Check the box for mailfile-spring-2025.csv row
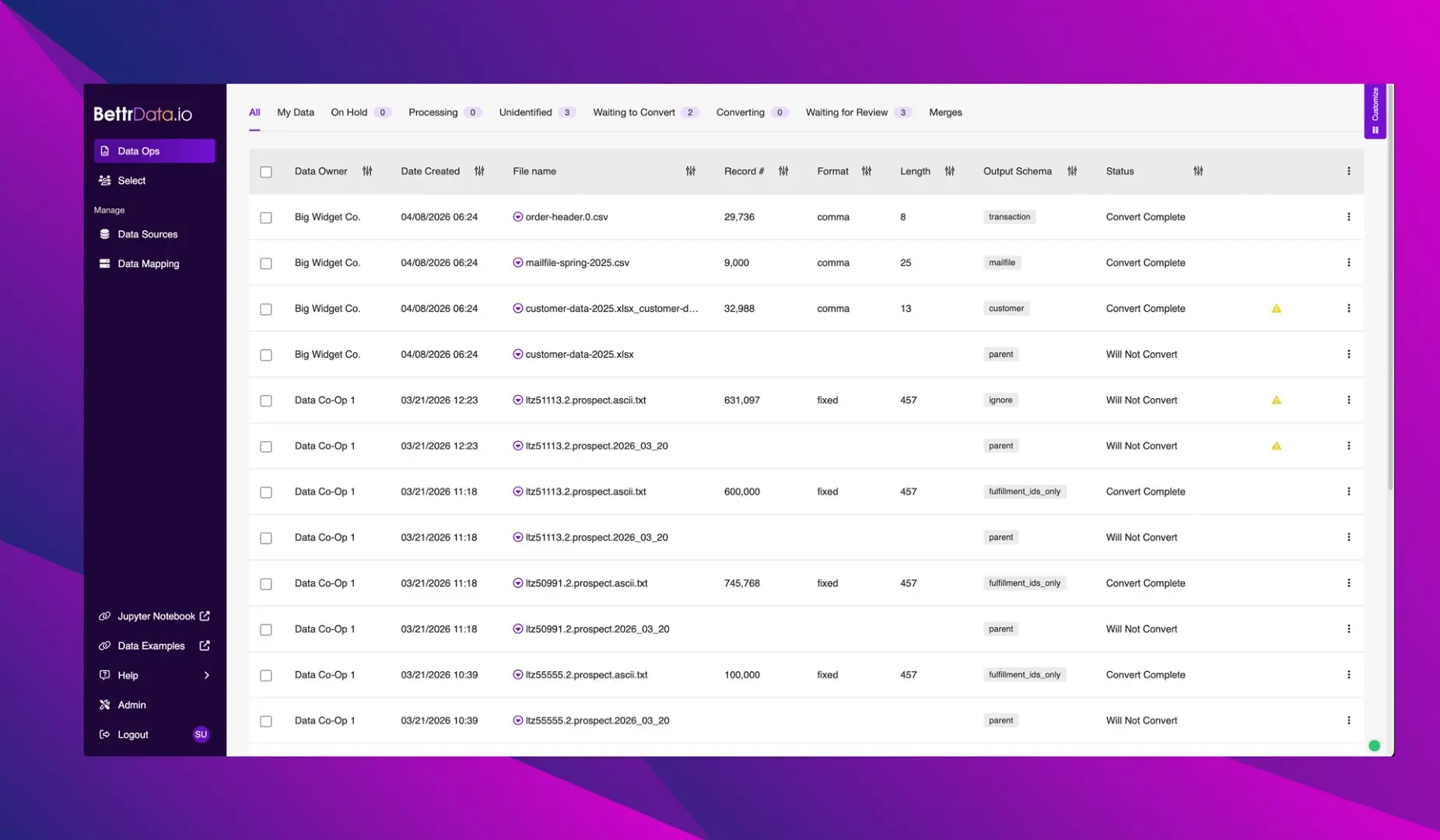This screenshot has width=1440, height=840. tap(266, 264)
